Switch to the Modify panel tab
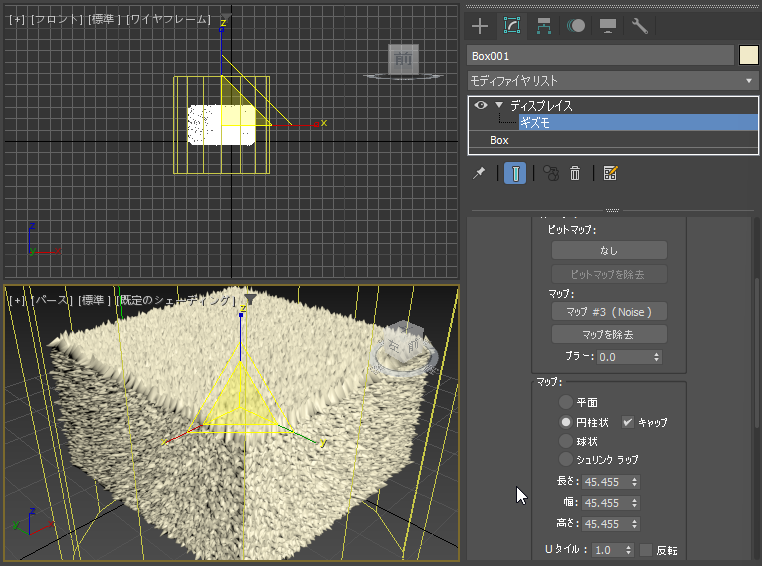The image size is (762, 566). 512,26
